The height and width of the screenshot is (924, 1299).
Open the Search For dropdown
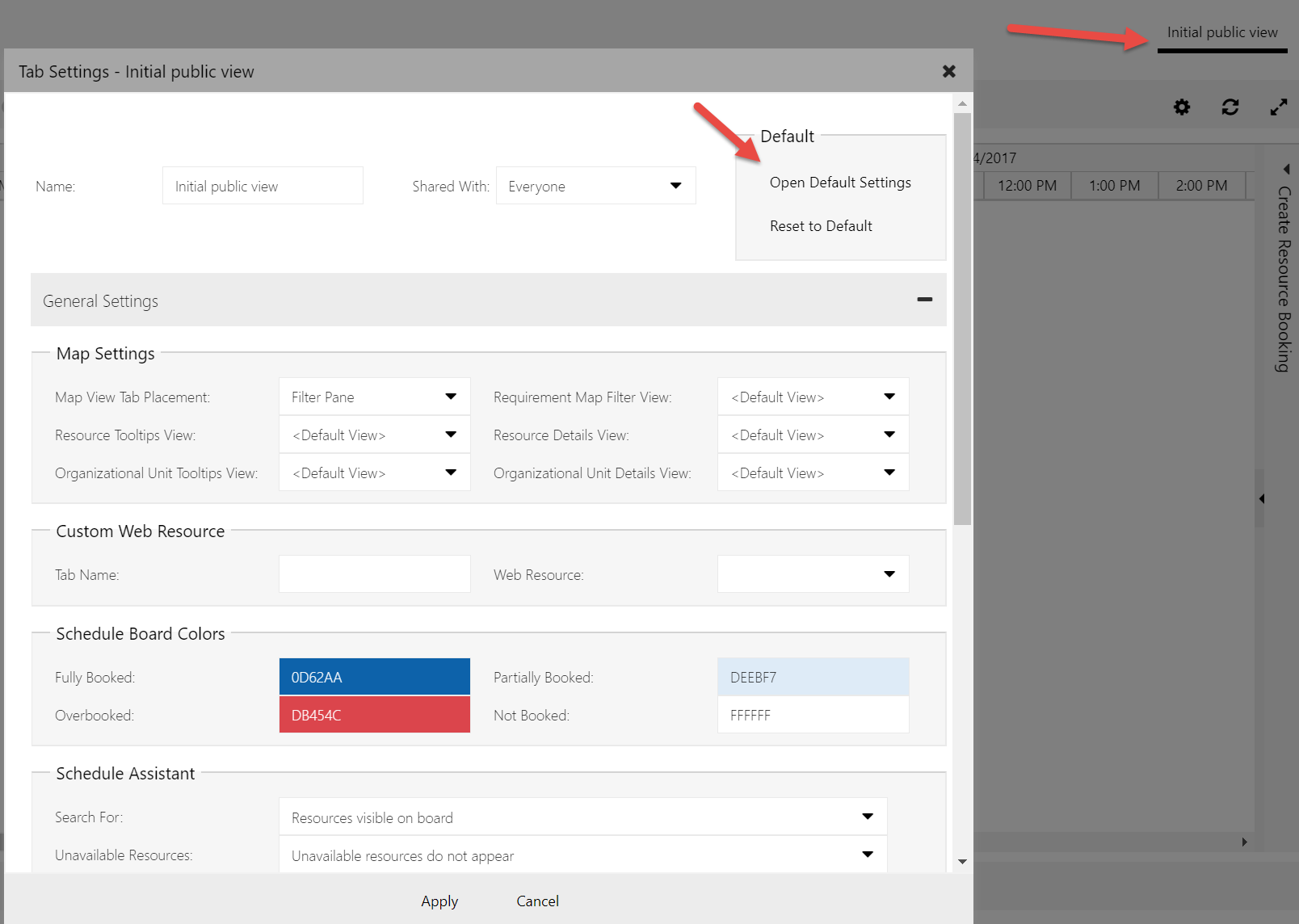[582, 817]
